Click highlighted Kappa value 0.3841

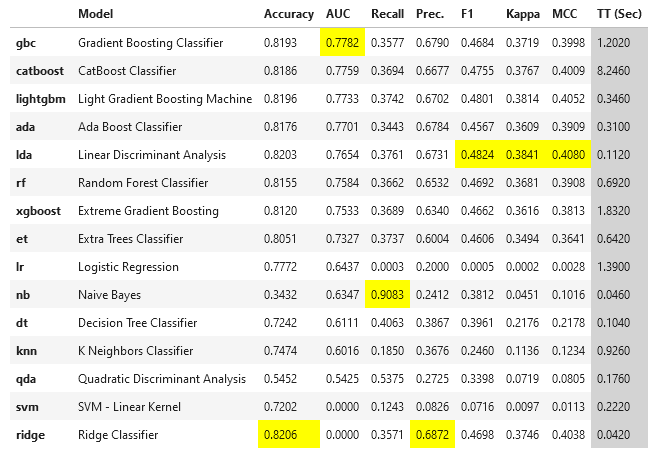522,155
